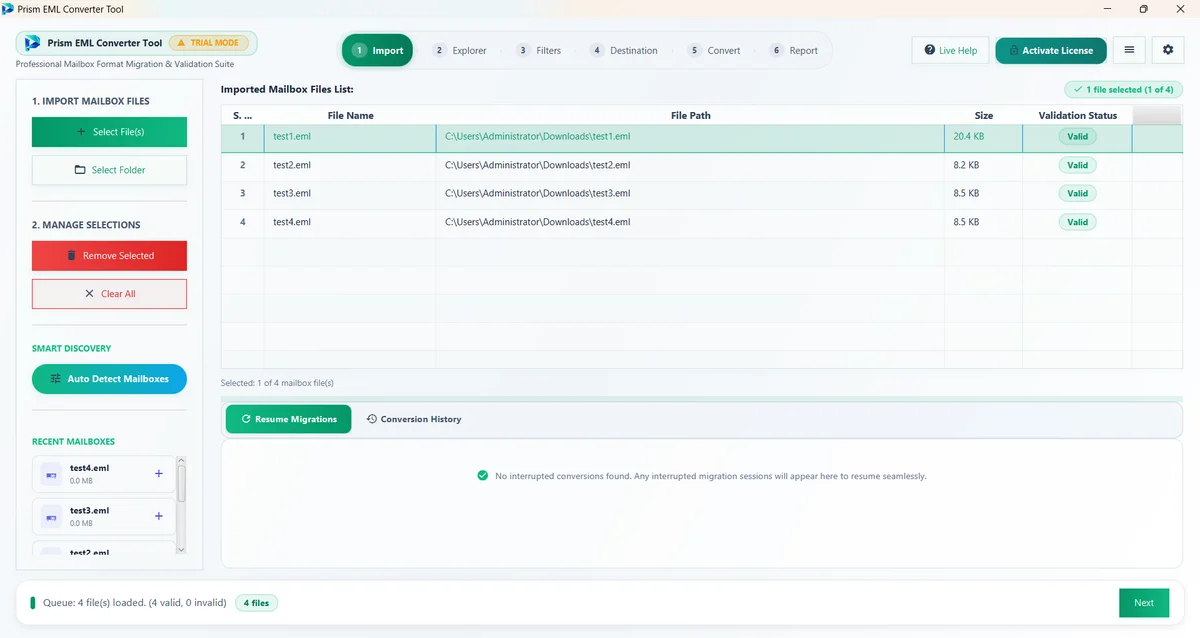Click the Recent Mailboxes list scrollbar
This screenshot has height=638, width=1200.
pyautogui.click(x=181, y=484)
